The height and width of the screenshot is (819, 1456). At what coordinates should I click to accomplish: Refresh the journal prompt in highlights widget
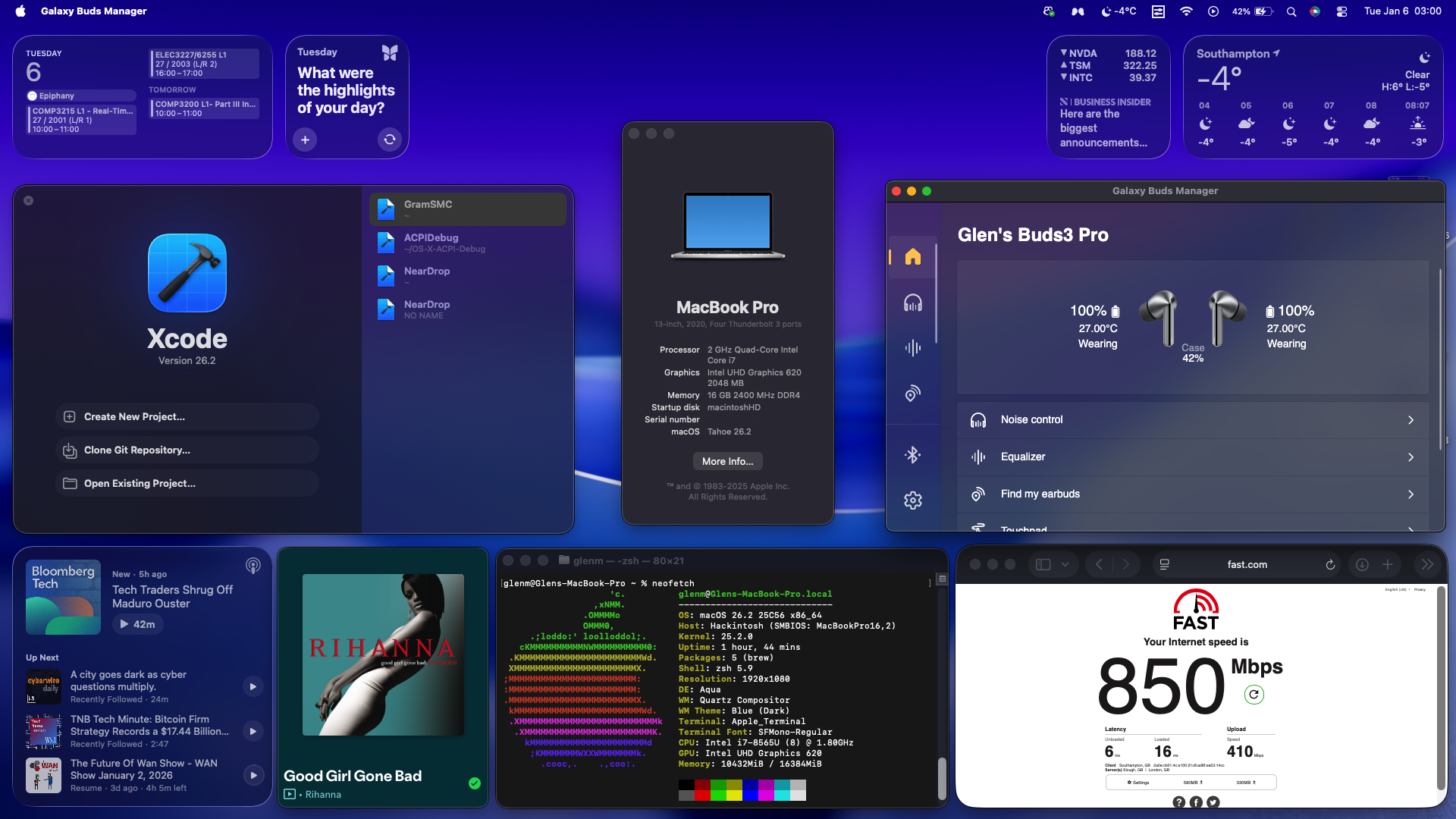tap(389, 140)
